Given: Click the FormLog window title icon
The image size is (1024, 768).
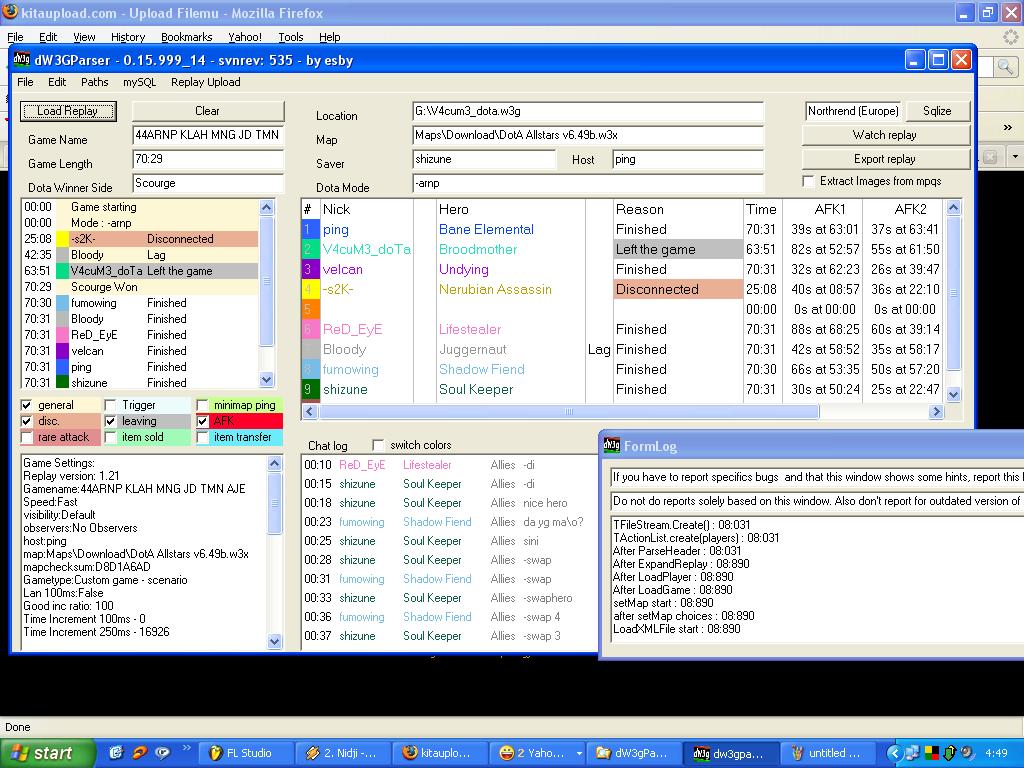Looking at the screenshot, I should click(x=612, y=445).
